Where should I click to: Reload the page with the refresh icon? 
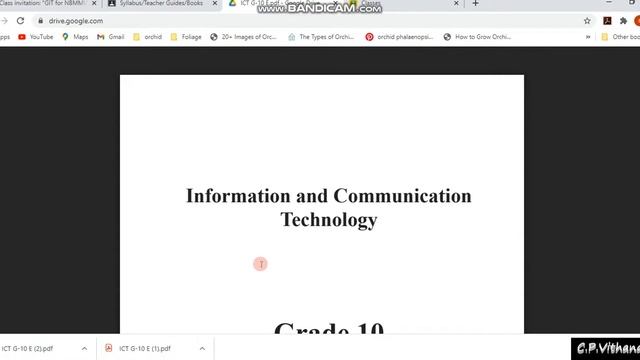tap(20, 21)
